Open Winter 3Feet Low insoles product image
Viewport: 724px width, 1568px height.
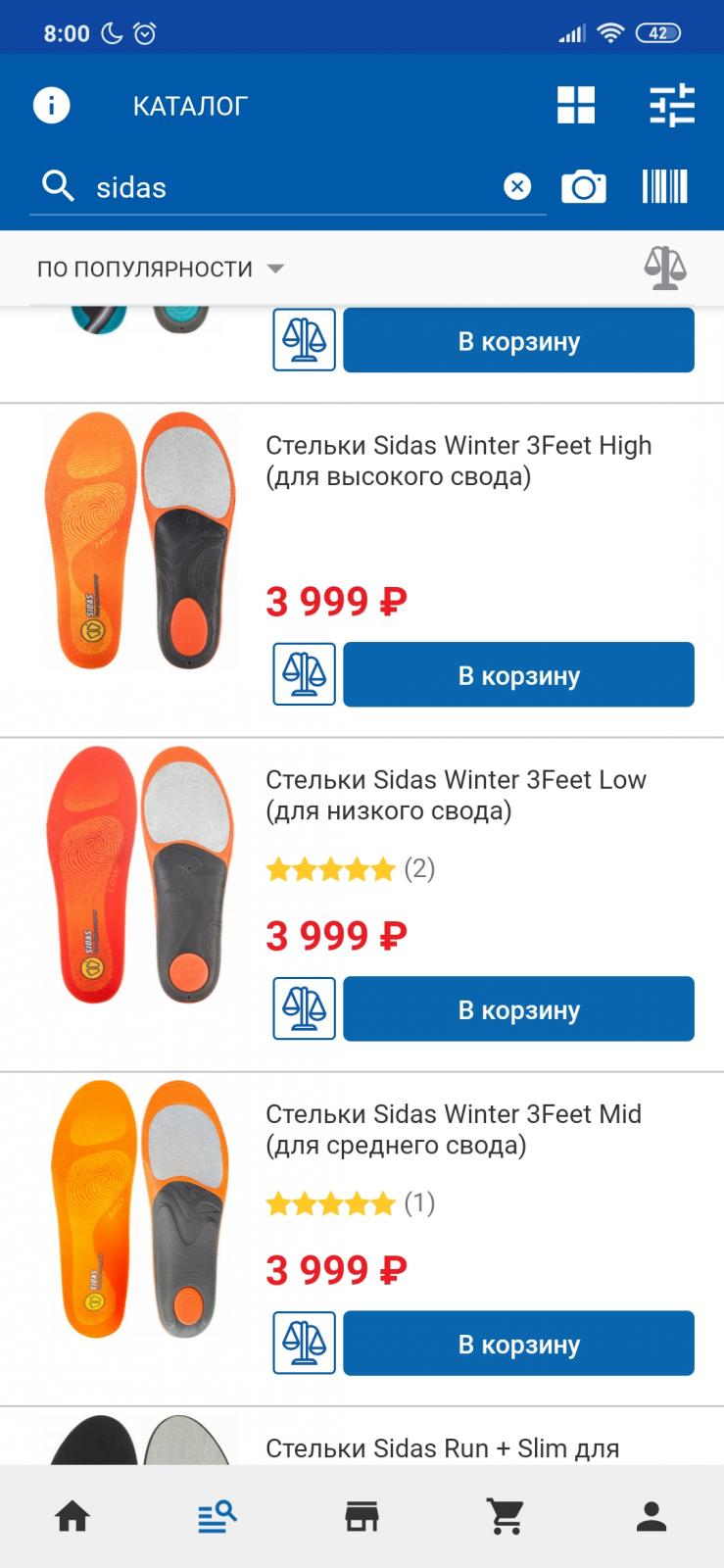pos(140,875)
